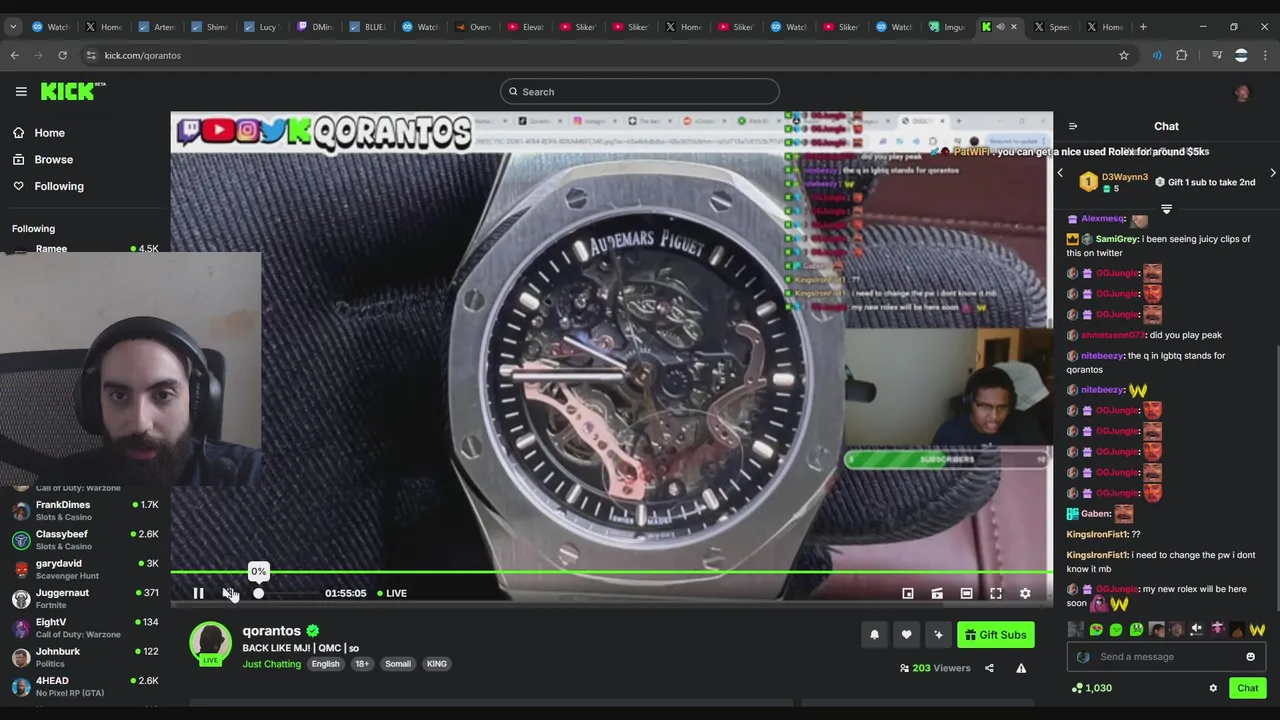The height and width of the screenshot is (720, 1280).
Task: Open the hamburger menu beside Kick logo
Action: click(21, 91)
